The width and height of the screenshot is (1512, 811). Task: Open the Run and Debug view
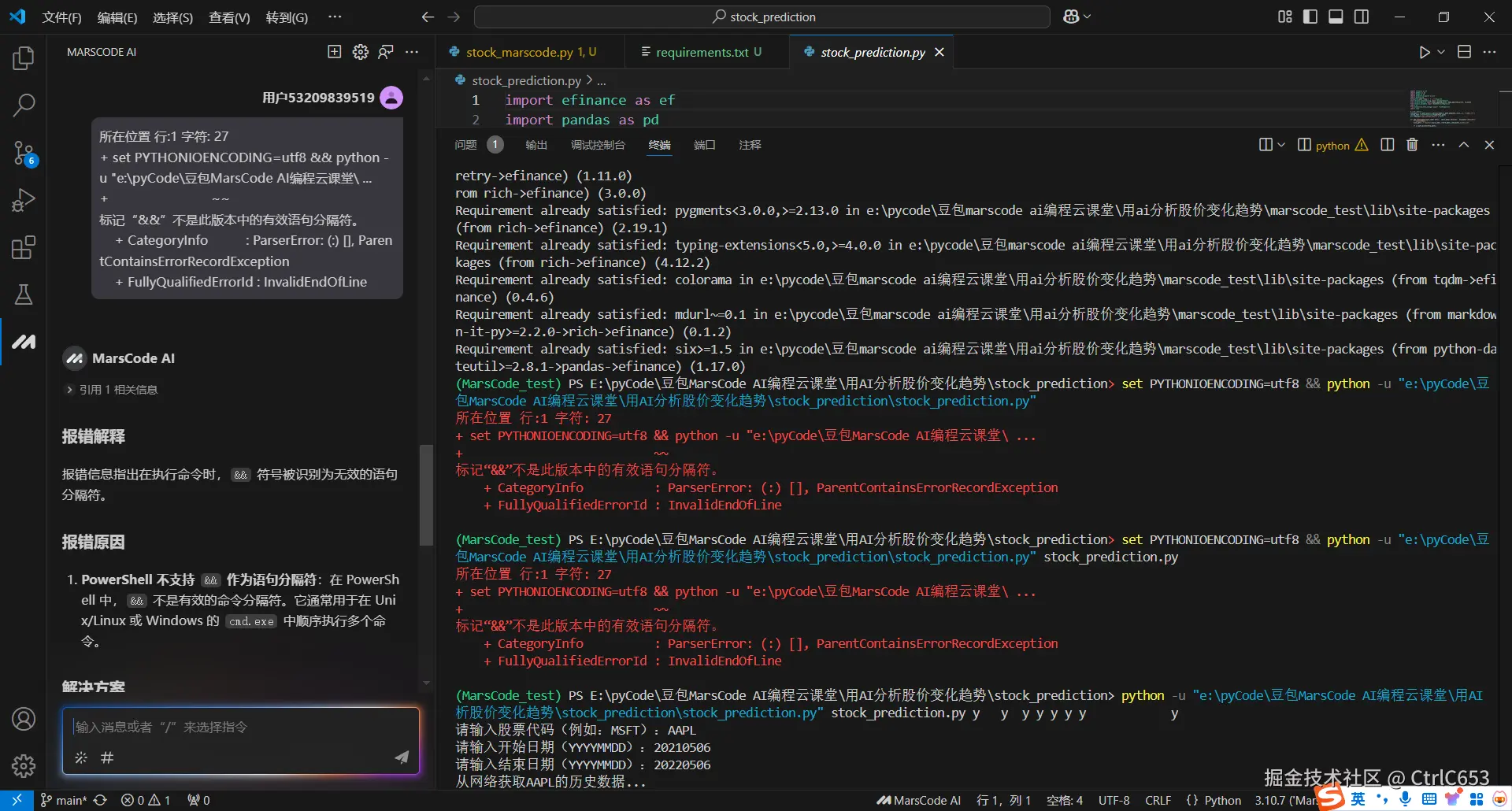pyautogui.click(x=24, y=200)
